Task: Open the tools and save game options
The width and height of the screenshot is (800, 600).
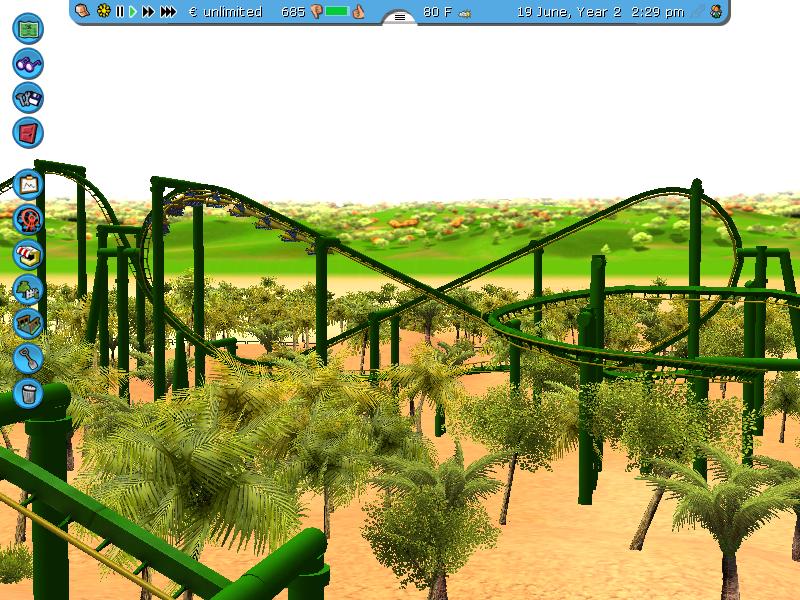Action: (x=28, y=98)
